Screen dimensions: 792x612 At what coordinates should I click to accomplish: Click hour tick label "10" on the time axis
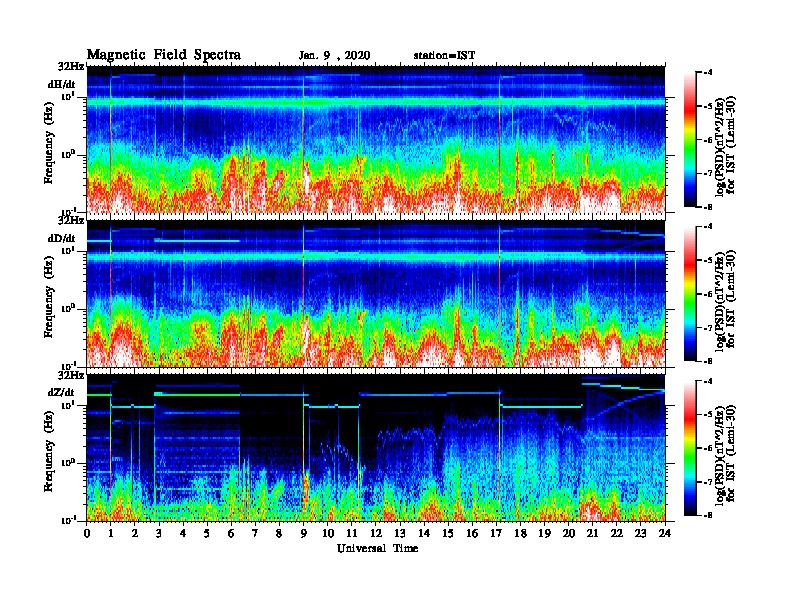coord(328,533)
